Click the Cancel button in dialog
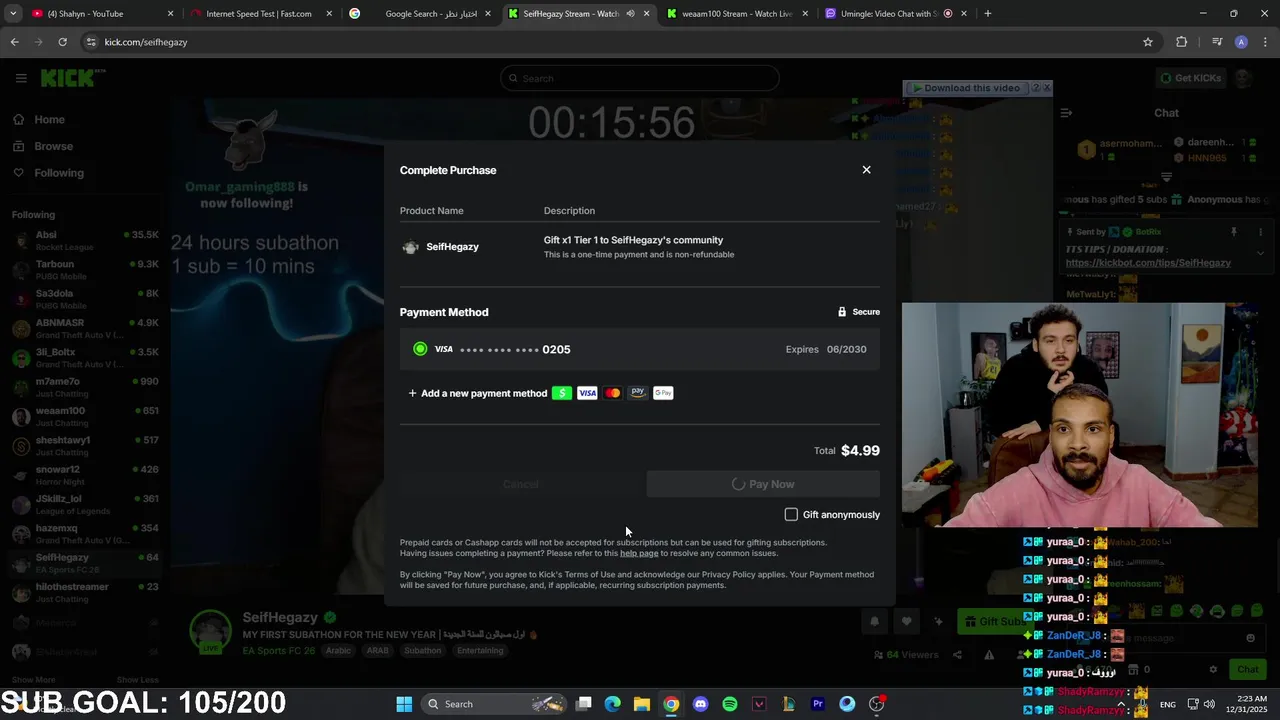 pos(520,484)
